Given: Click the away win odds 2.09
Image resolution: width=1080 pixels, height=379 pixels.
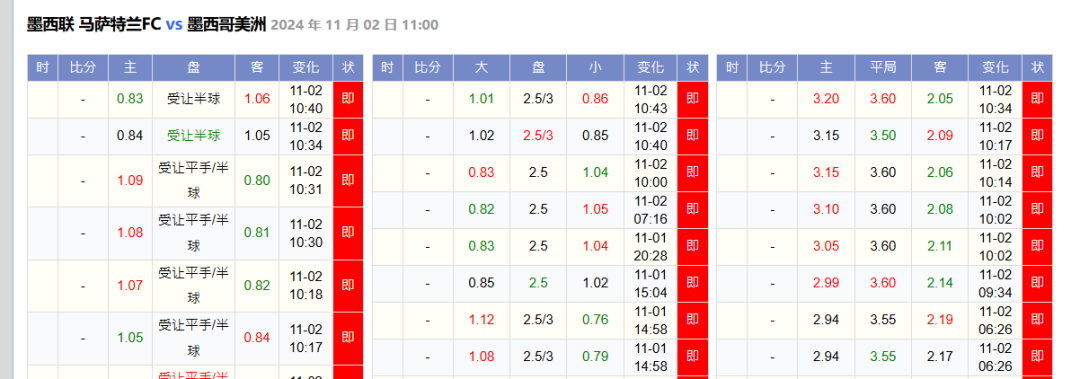Looking at the screenshot, I should coord(939,136).
